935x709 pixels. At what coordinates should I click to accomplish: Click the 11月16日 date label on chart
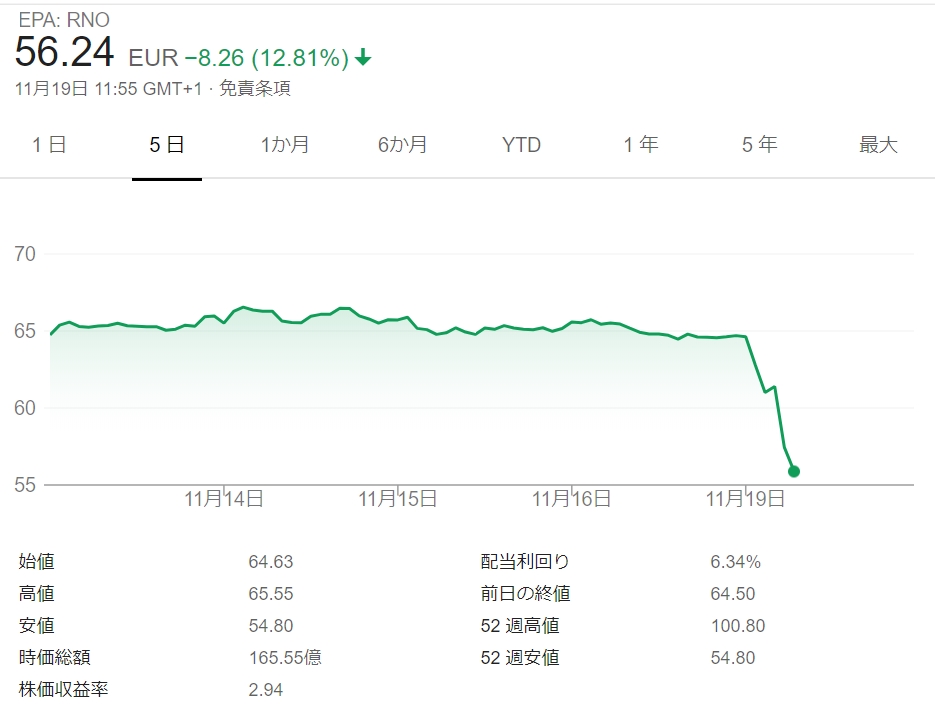point(571,499)
